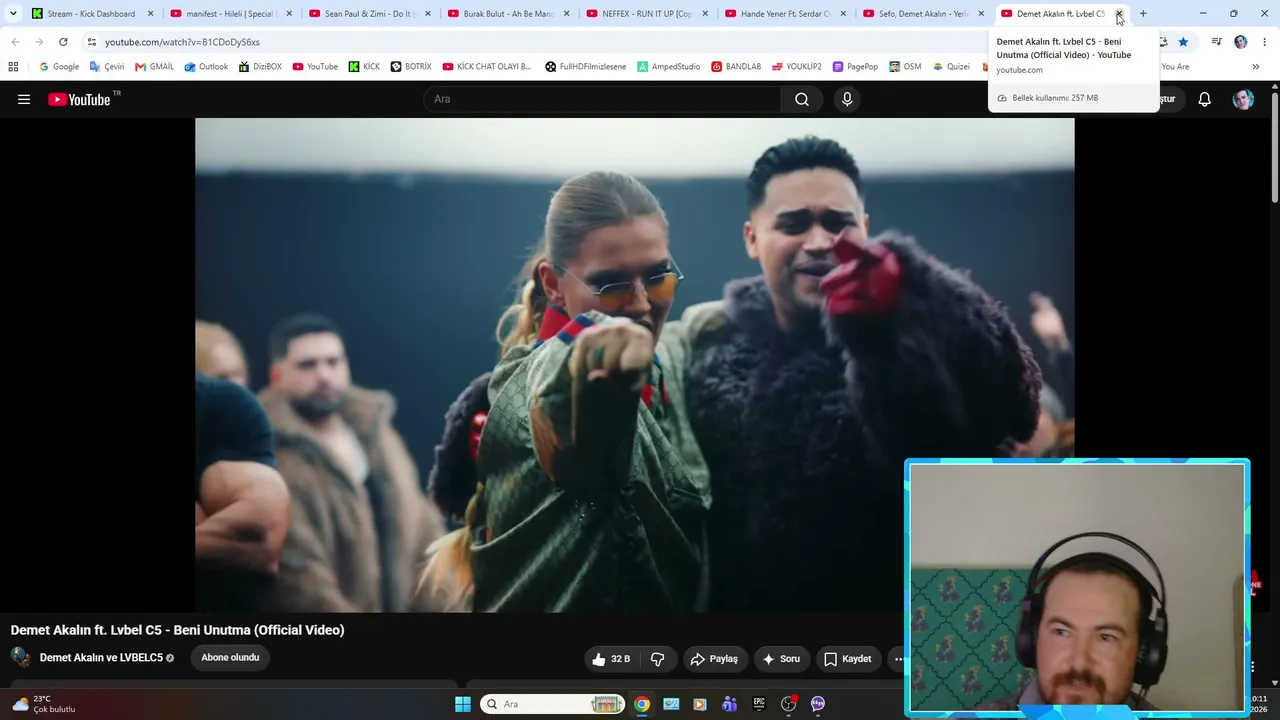
Task: Share the video with Paylaş
Action: coord(714,659)
